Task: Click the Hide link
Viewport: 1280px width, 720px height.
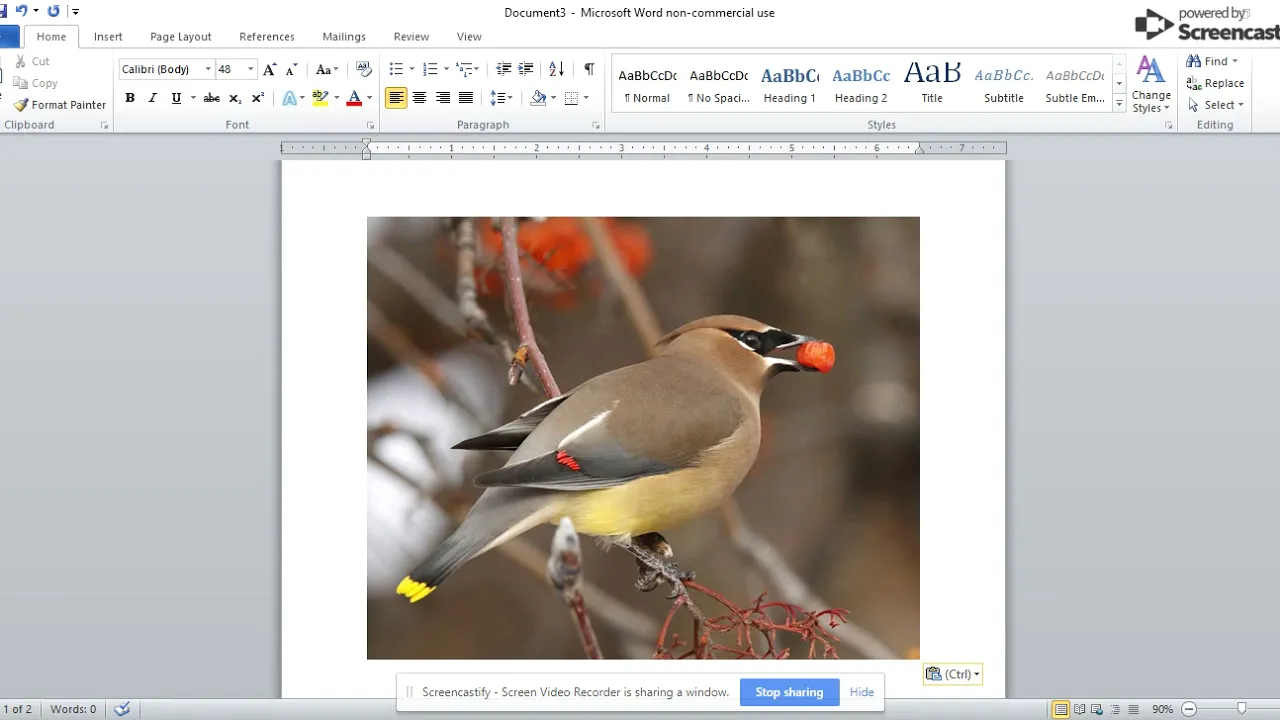Action: [x=862, y=692]
